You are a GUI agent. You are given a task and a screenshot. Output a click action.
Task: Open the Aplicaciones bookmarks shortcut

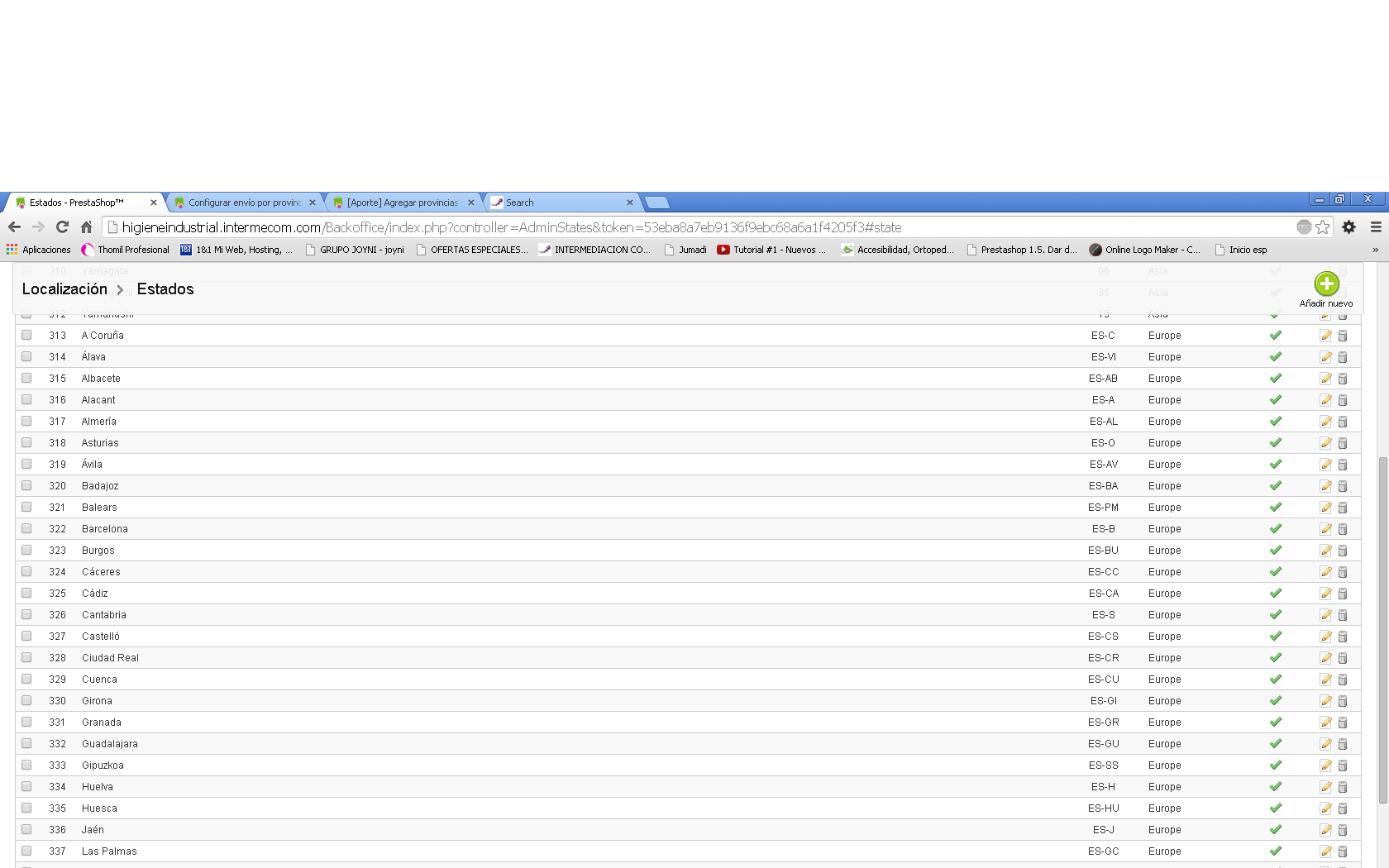click(39, 250)
